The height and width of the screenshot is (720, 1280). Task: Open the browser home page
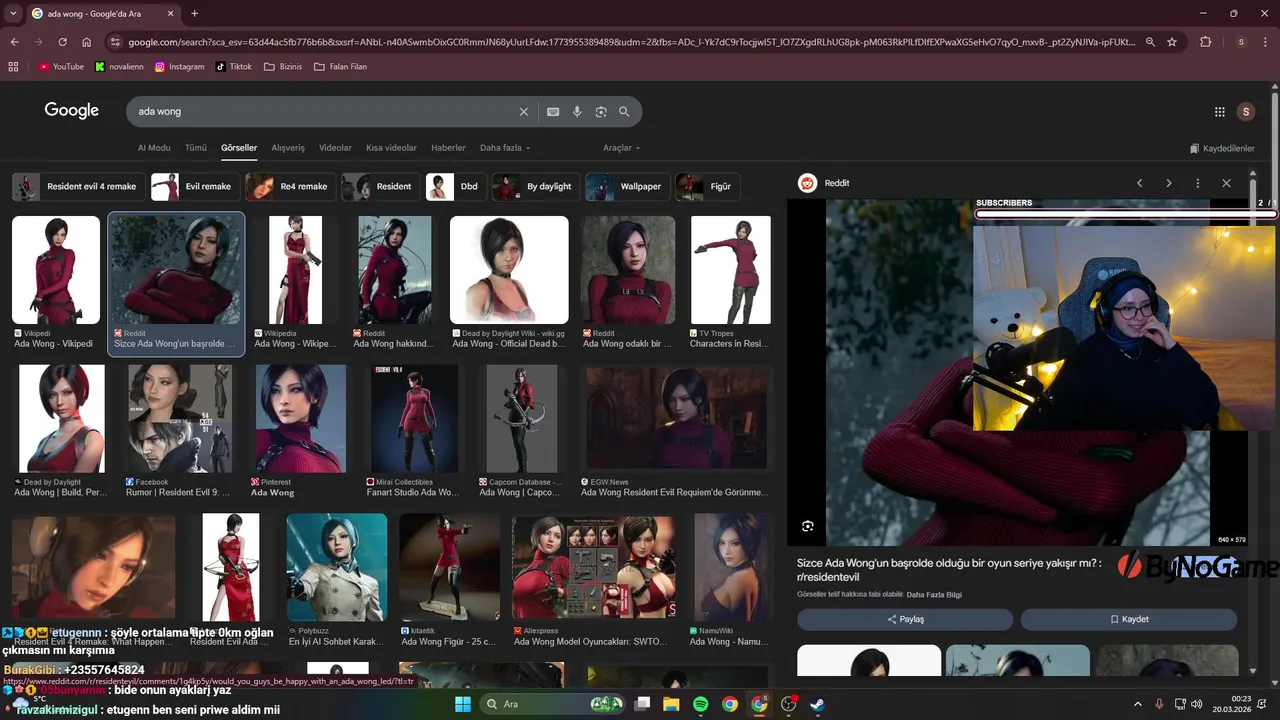point(86,42)
